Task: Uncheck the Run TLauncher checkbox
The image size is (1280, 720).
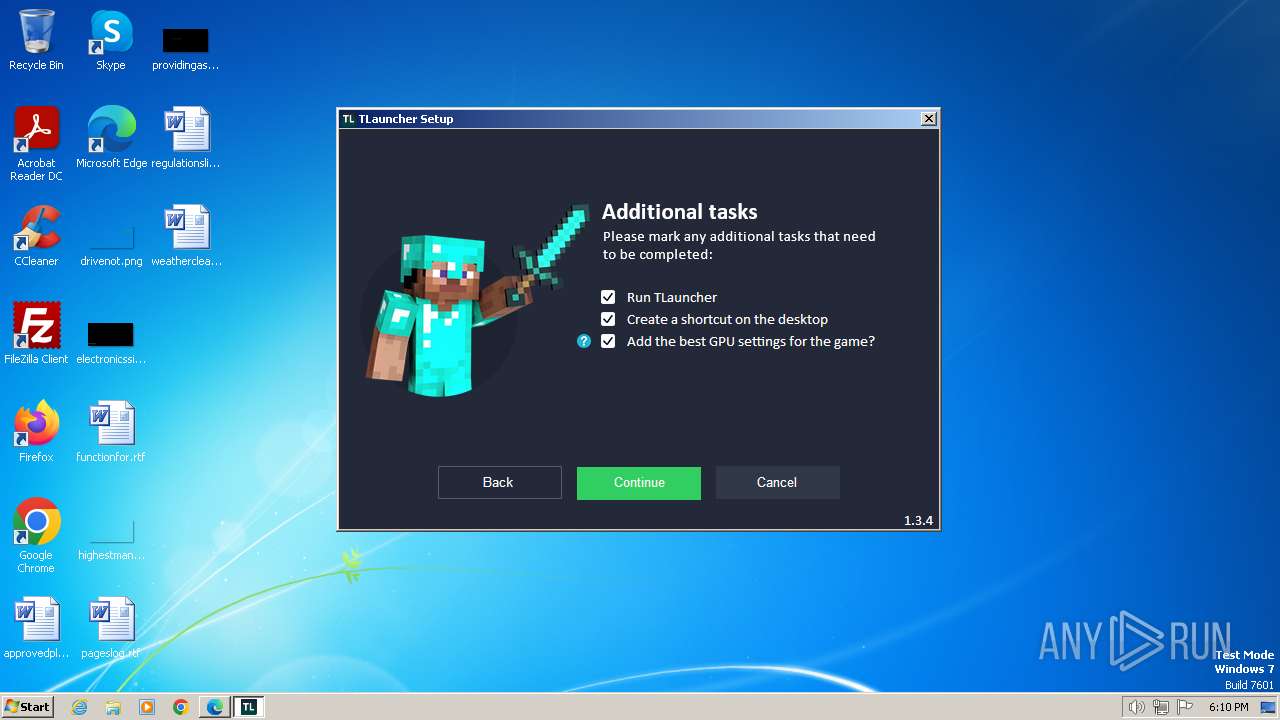Action: (x=608, y=297)
